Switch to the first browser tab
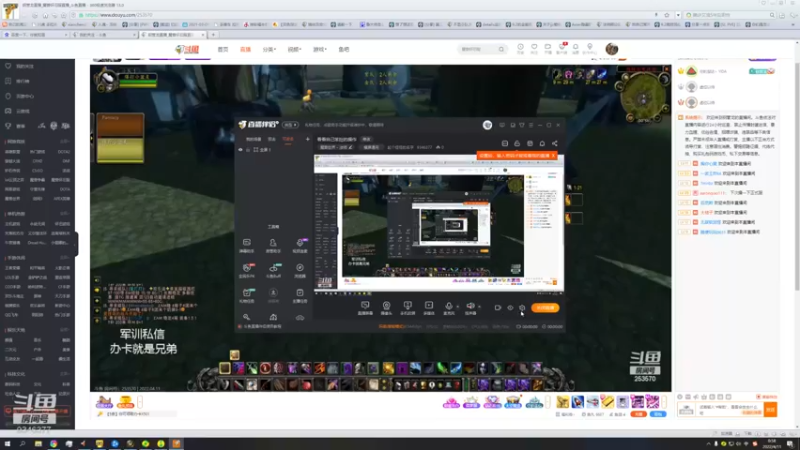Image resolution: width=800 pixels, height=450 pixels. (x=35, y=35)
